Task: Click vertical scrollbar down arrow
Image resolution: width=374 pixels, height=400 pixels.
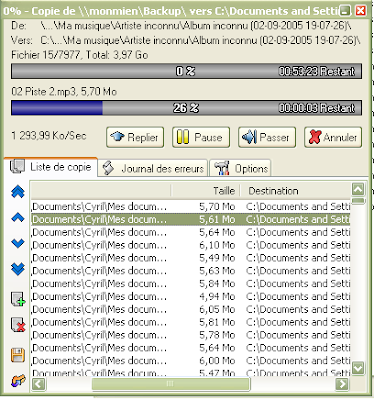Action: (x=358, y=368)
